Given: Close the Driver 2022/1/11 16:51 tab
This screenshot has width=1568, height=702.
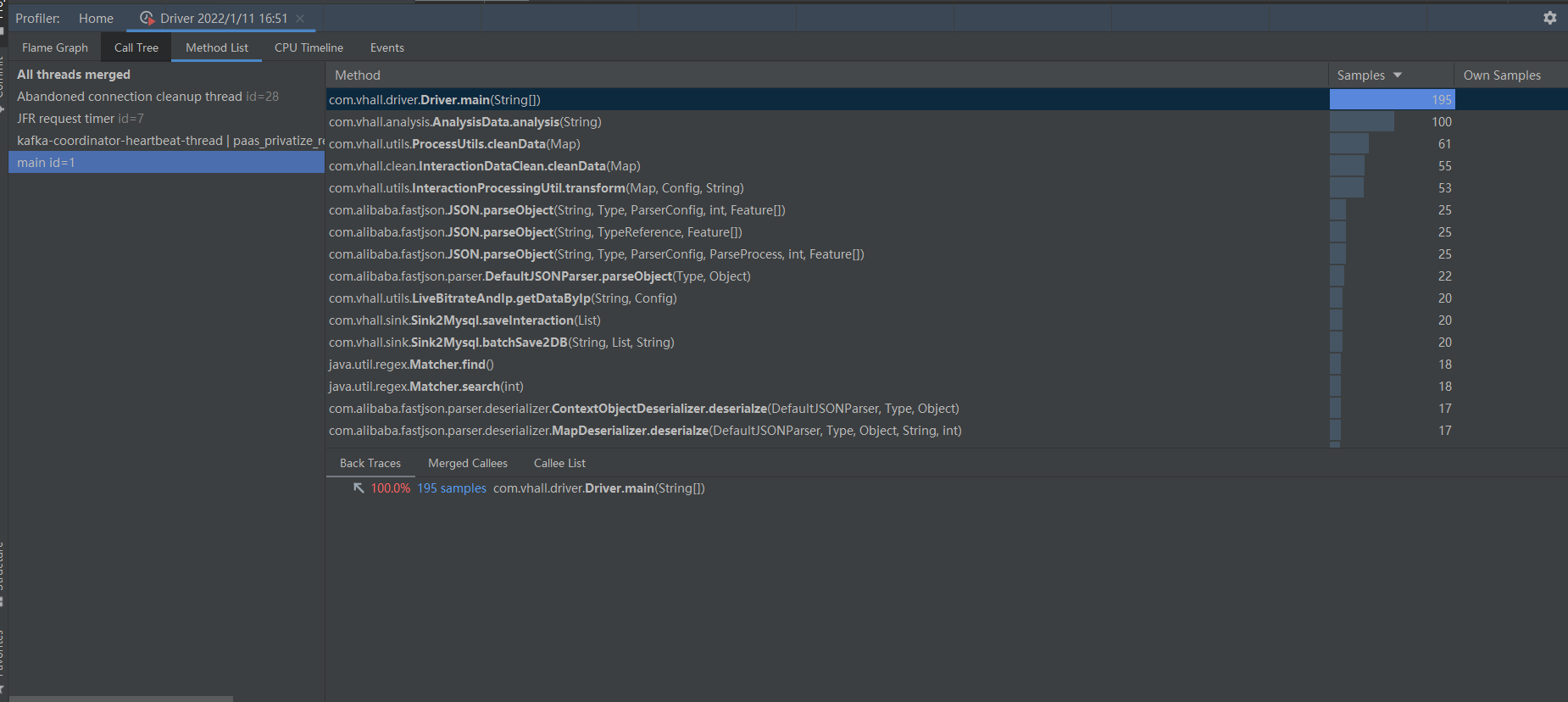Looking at the screenshot, I should click(300, 18).
